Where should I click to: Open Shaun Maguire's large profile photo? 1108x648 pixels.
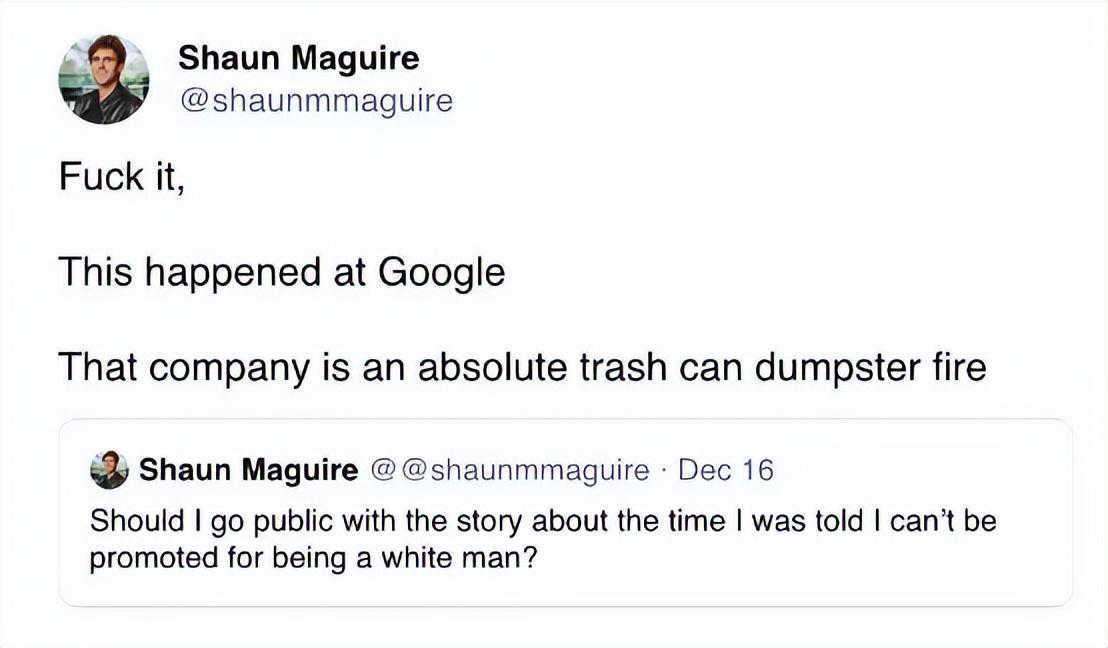[x=103, y=79]
